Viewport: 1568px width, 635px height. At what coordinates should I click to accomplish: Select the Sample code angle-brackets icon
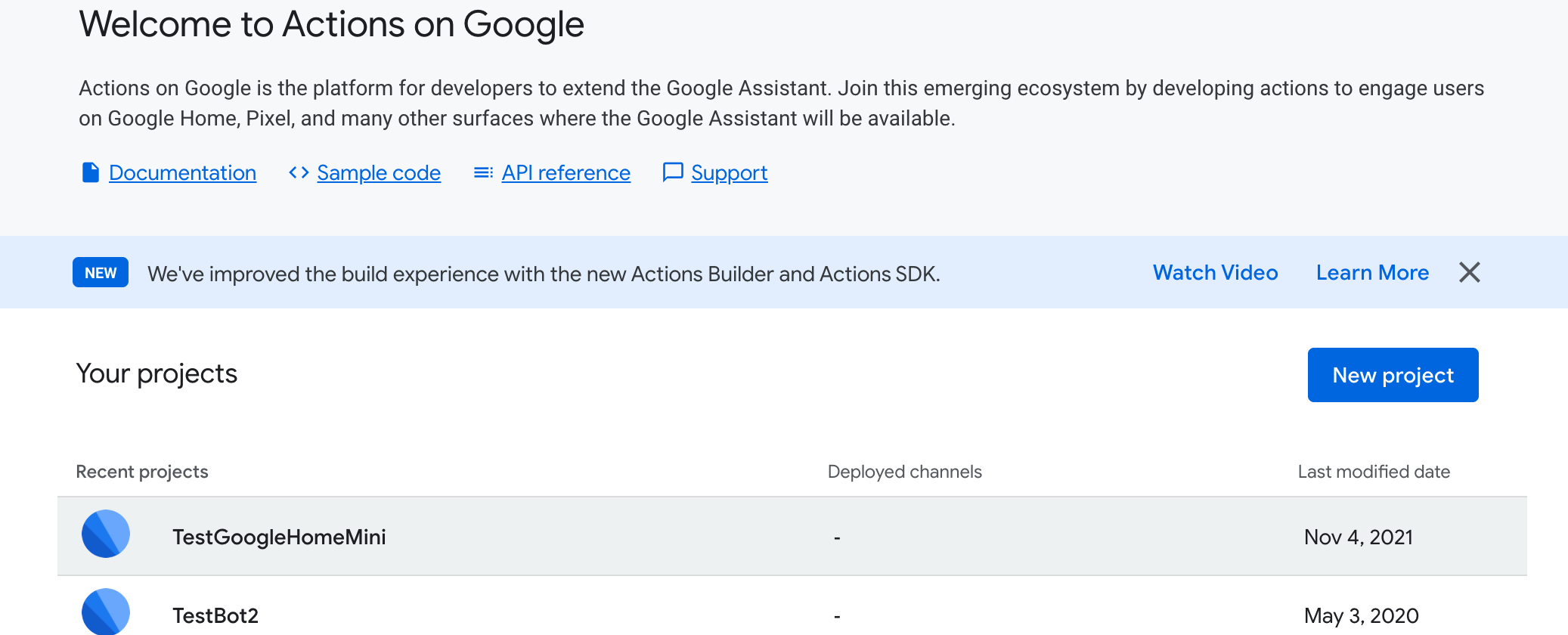point(299,172)
